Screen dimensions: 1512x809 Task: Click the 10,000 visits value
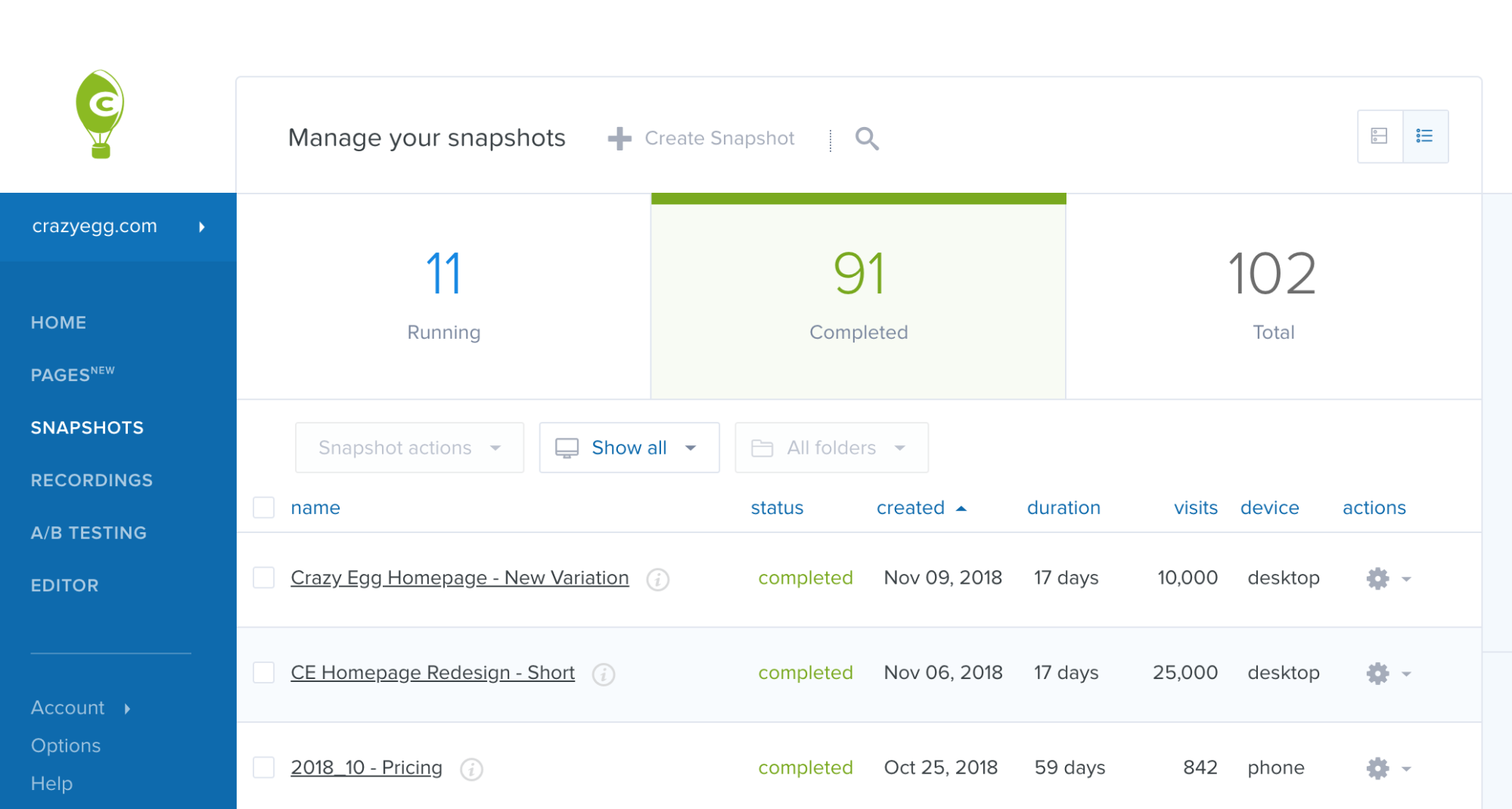tap(1188, 578)
